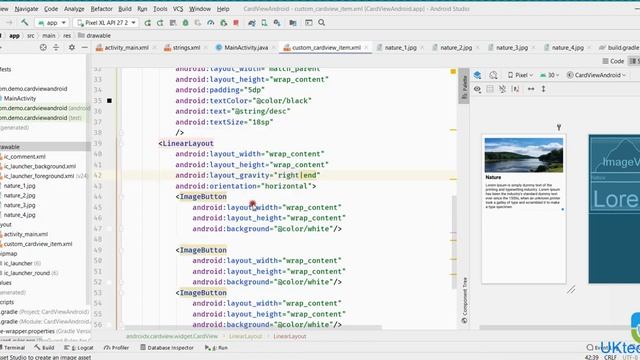Open the Component Tree side panel tab

(x=464, y=300)
